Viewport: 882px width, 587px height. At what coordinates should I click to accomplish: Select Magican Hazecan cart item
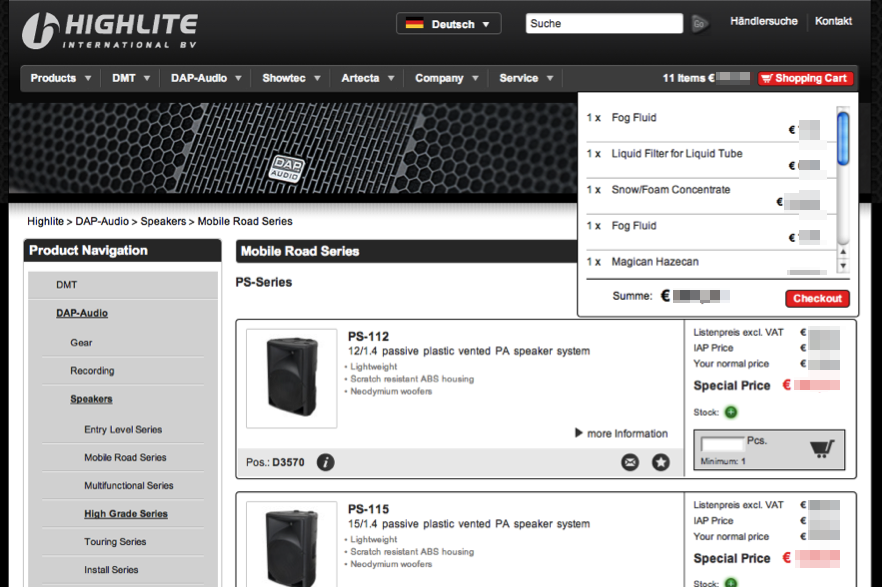655,261
